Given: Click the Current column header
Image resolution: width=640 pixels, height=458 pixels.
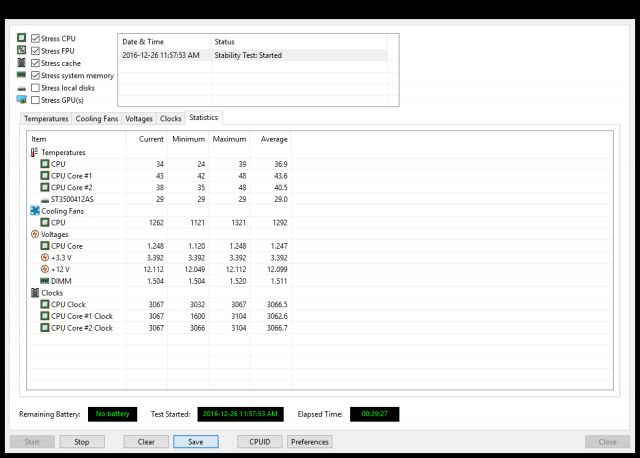Looking at the screenshot, I should pos(147,139).
